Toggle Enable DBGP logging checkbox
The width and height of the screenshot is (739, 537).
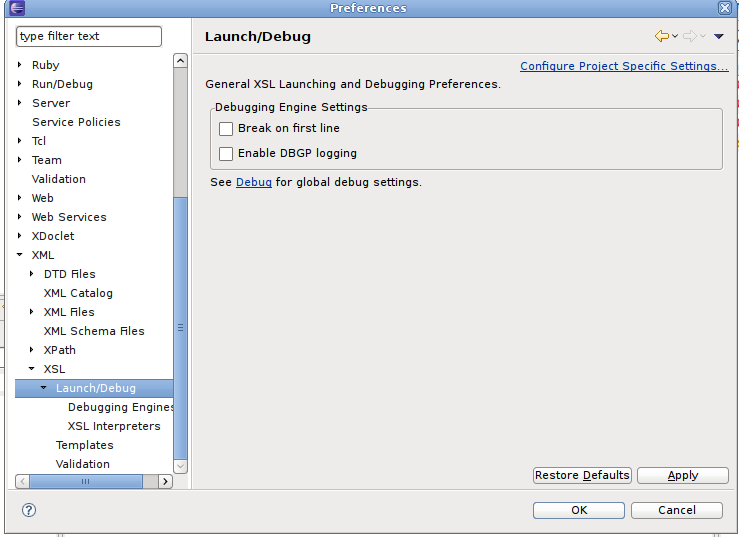click(226, 154)
